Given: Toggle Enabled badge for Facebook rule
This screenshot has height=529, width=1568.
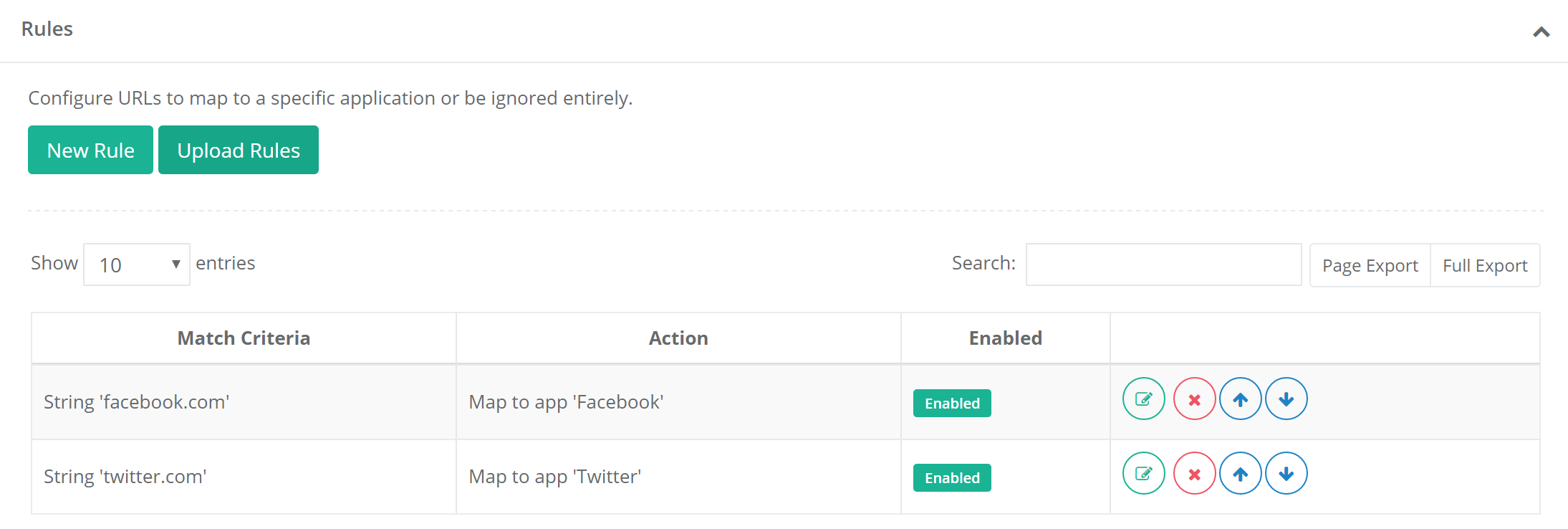Looking at the screenshot, I should [x=951, y=404].
